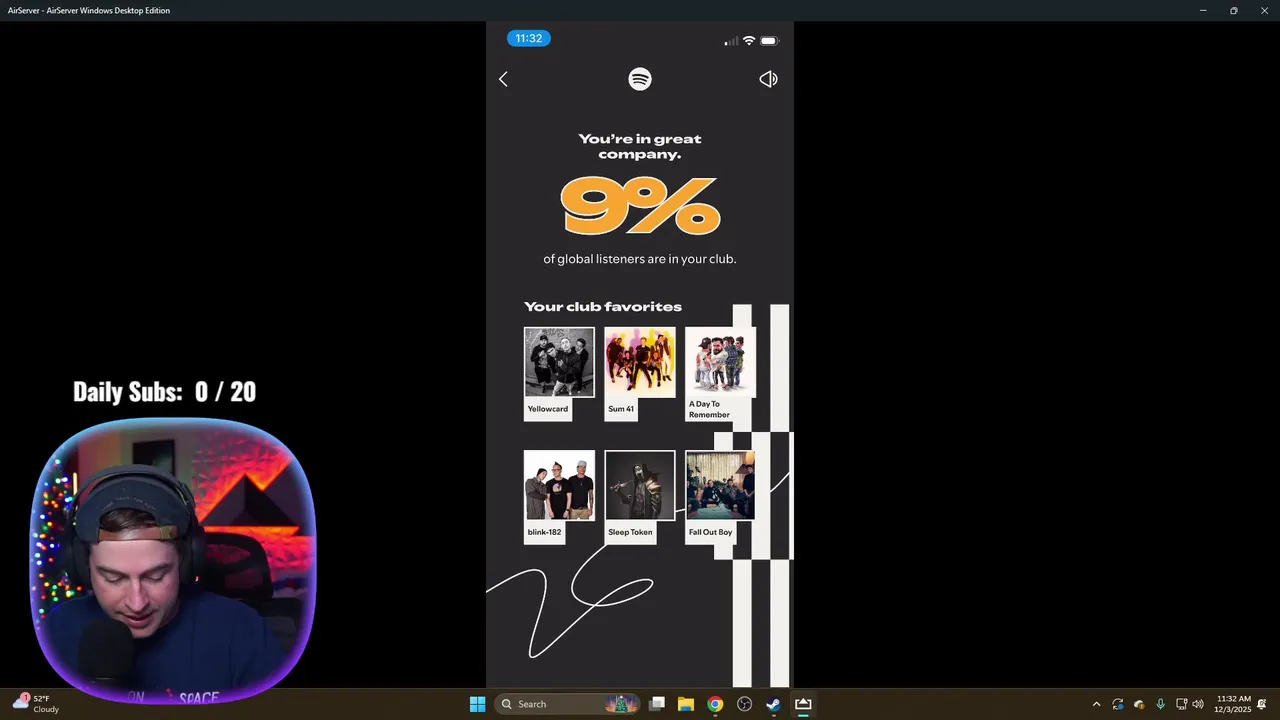Screen dimensions: 1280x720
Task: Open the 52°F Cloudy weather widget
Action: coord(36,704)
